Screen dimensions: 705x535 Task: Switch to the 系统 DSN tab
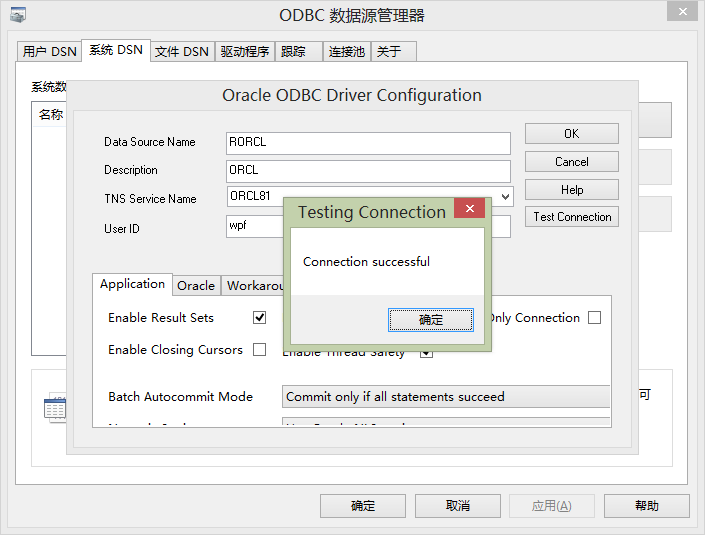tap(116, 50)
